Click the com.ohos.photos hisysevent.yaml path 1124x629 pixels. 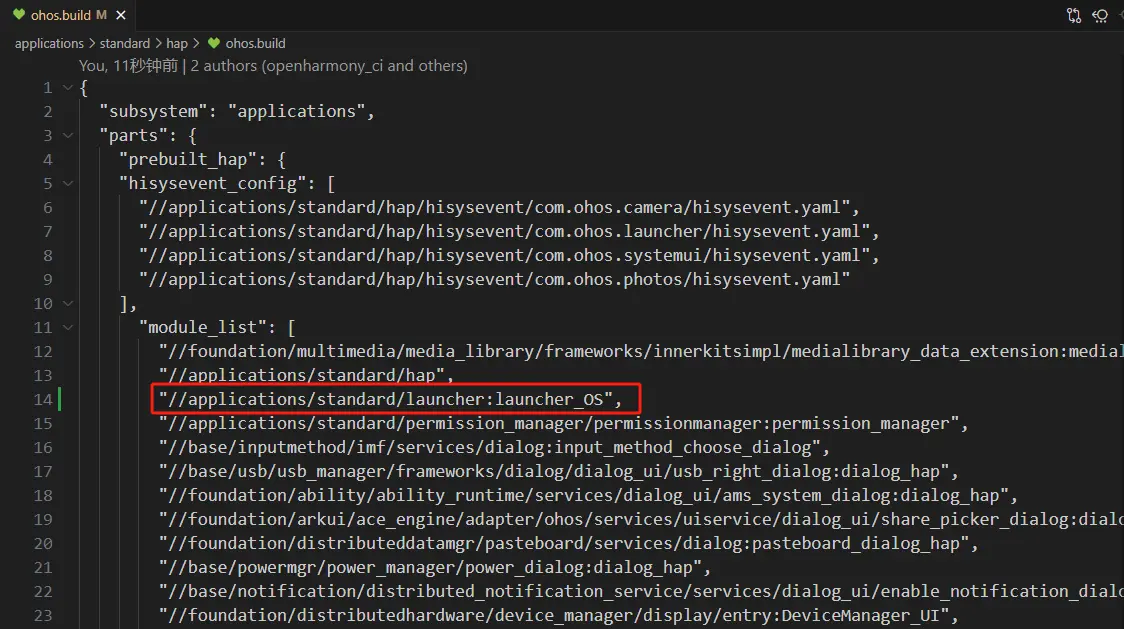[x=495, y=280]
